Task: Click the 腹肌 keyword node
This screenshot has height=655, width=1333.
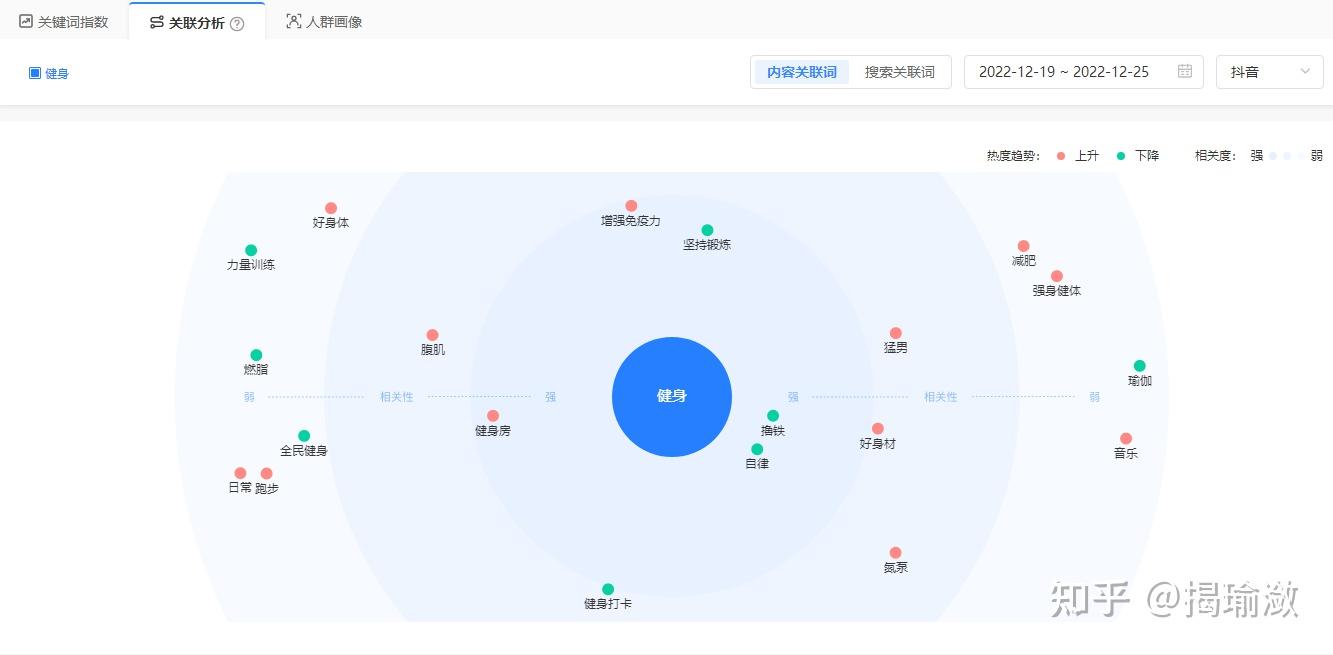Action: [x=432, y=335]
